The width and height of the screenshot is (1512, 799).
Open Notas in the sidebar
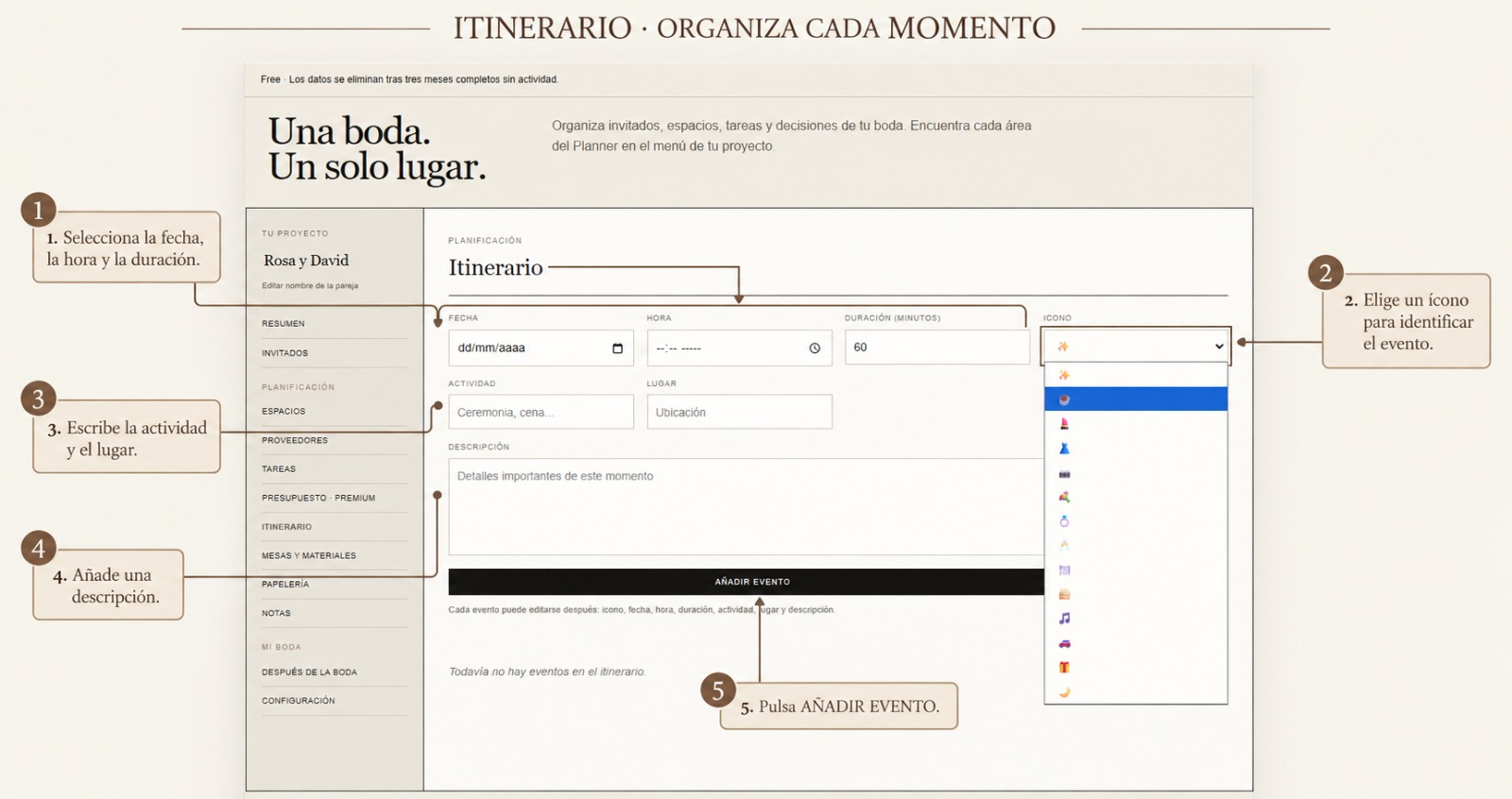point(276,614)
